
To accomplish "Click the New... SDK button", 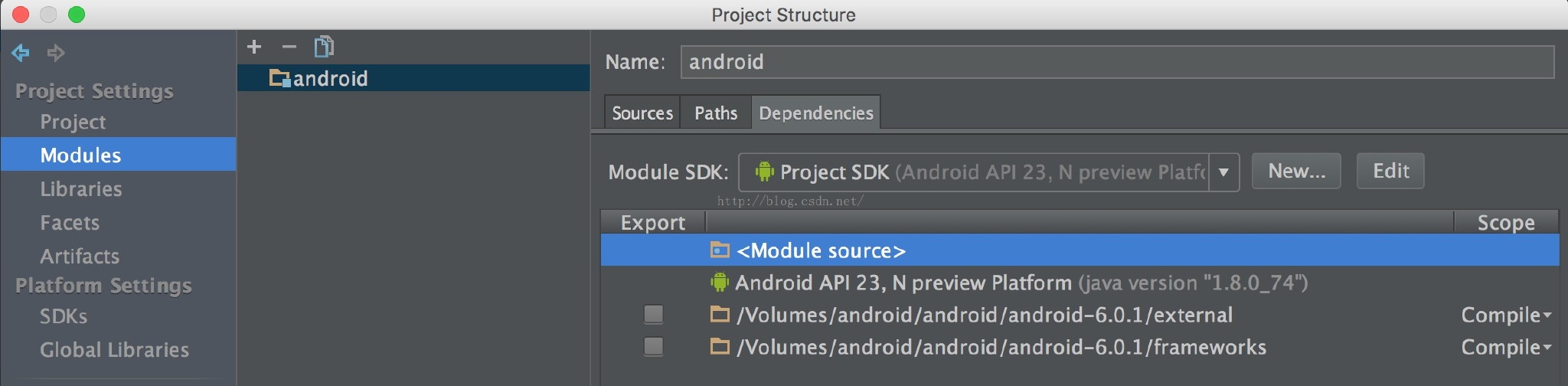I will pyautogui.click(x=1296, y=171).
